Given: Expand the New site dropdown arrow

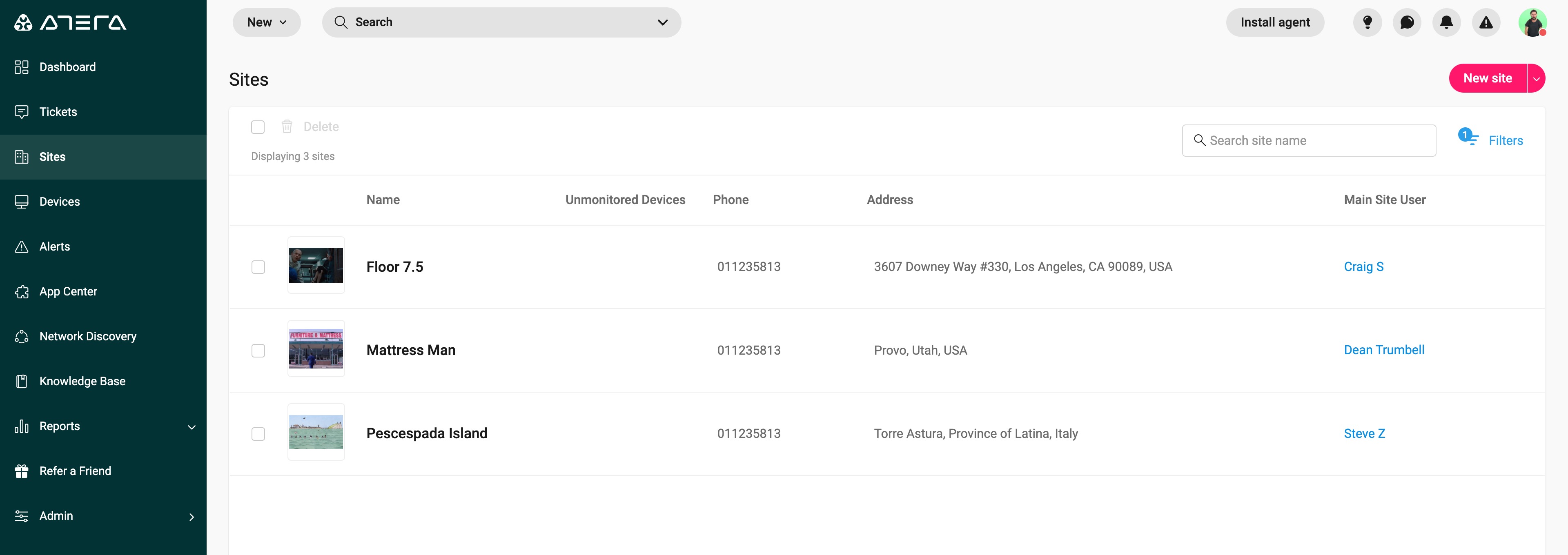Looking at the screenshot, I should tap(1536, 78).
